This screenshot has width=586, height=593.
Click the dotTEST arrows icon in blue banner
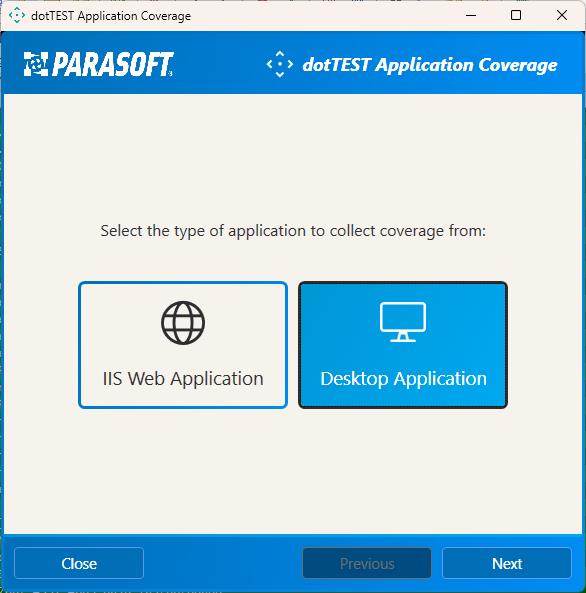[x=280, y=64]
